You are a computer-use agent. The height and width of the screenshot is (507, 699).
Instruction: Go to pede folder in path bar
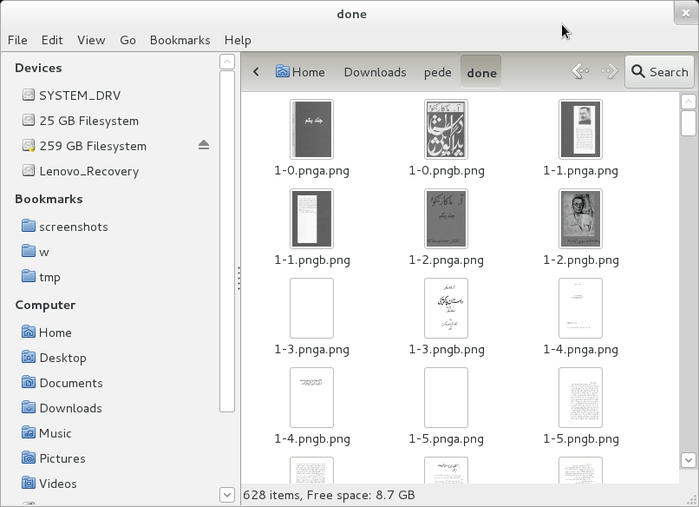click(x=437, y=72)
